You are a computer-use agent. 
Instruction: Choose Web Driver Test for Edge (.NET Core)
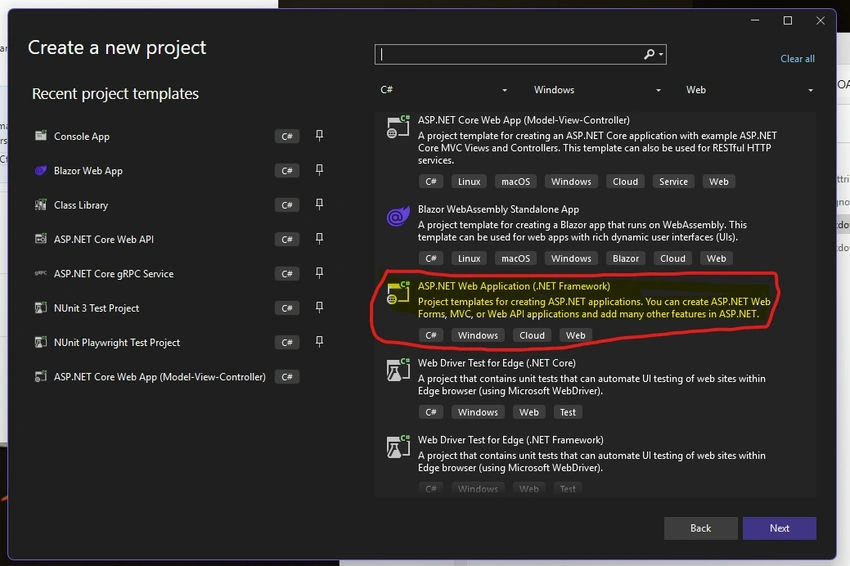tap(497, 363)
